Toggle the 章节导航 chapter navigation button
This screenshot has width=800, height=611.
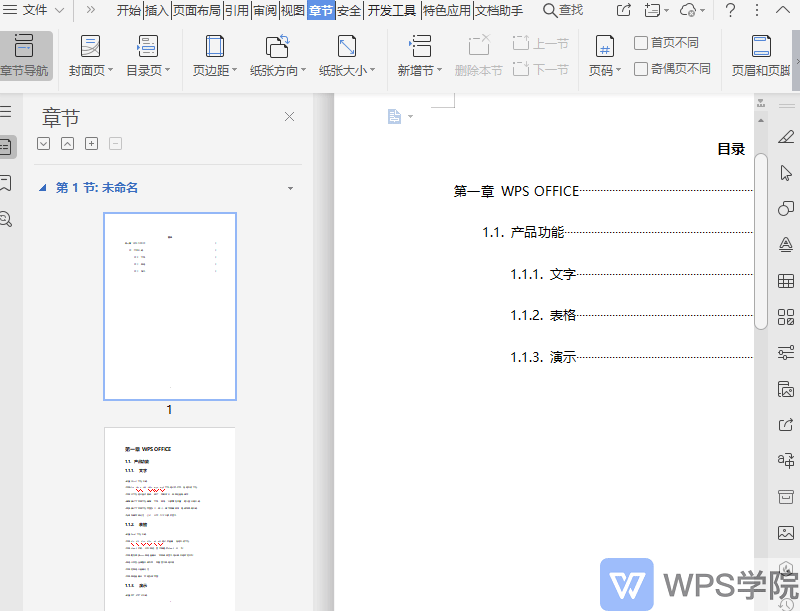coord(24,56)
